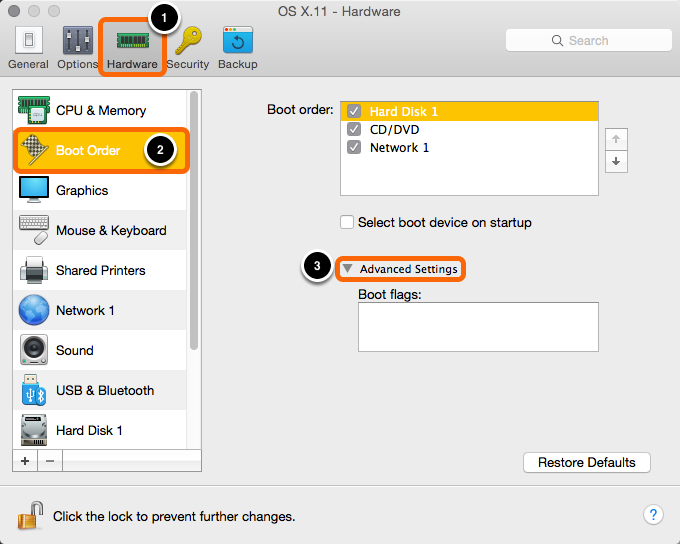
Task: Select Shared Printers label
Action: pos(101,270)
